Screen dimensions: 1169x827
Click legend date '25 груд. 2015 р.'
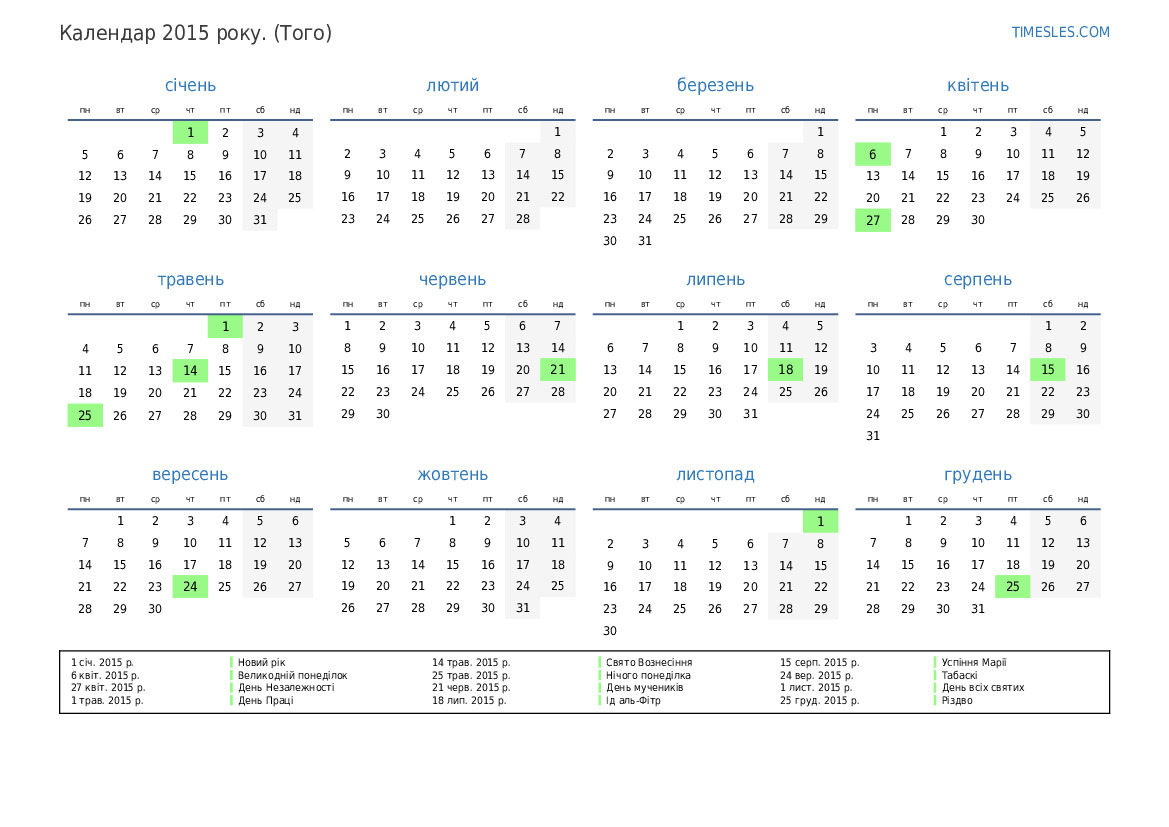click(819, 700)
